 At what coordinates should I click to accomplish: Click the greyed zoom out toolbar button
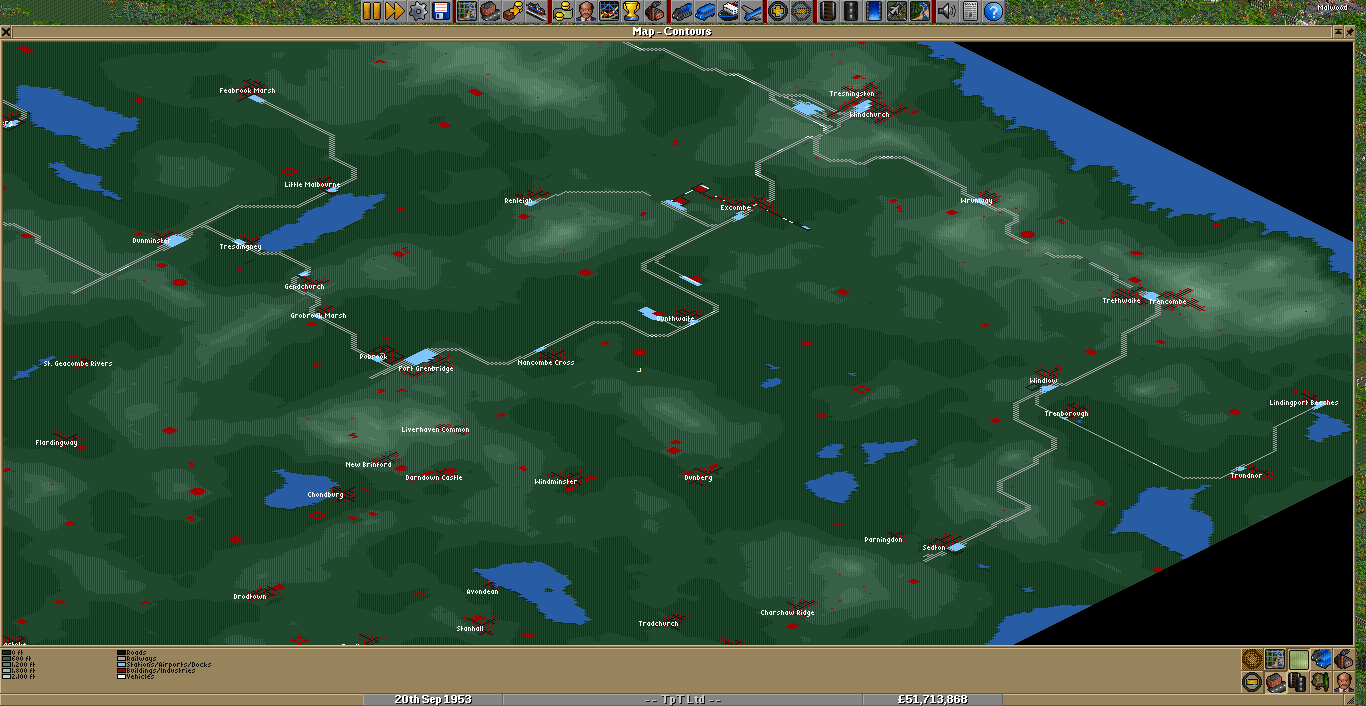coord(800,12)
